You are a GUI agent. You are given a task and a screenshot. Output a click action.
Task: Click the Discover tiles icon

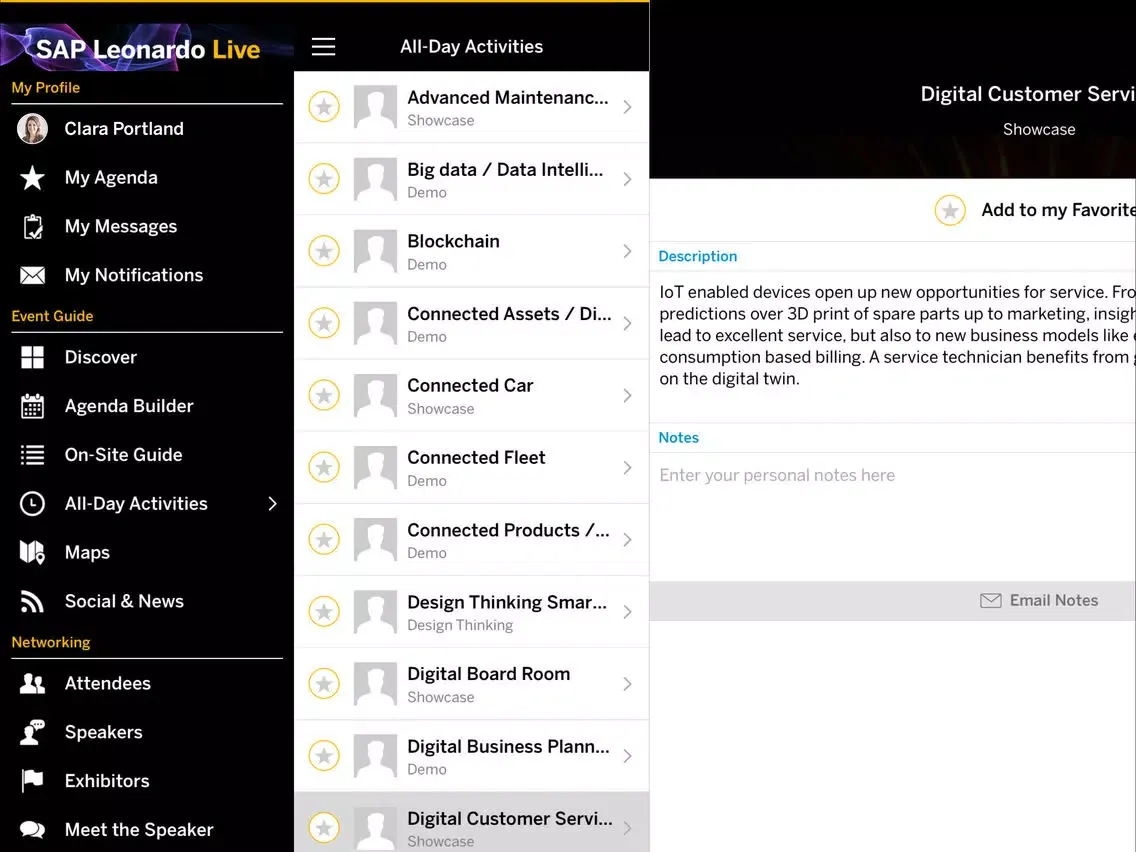pos(32,357)
